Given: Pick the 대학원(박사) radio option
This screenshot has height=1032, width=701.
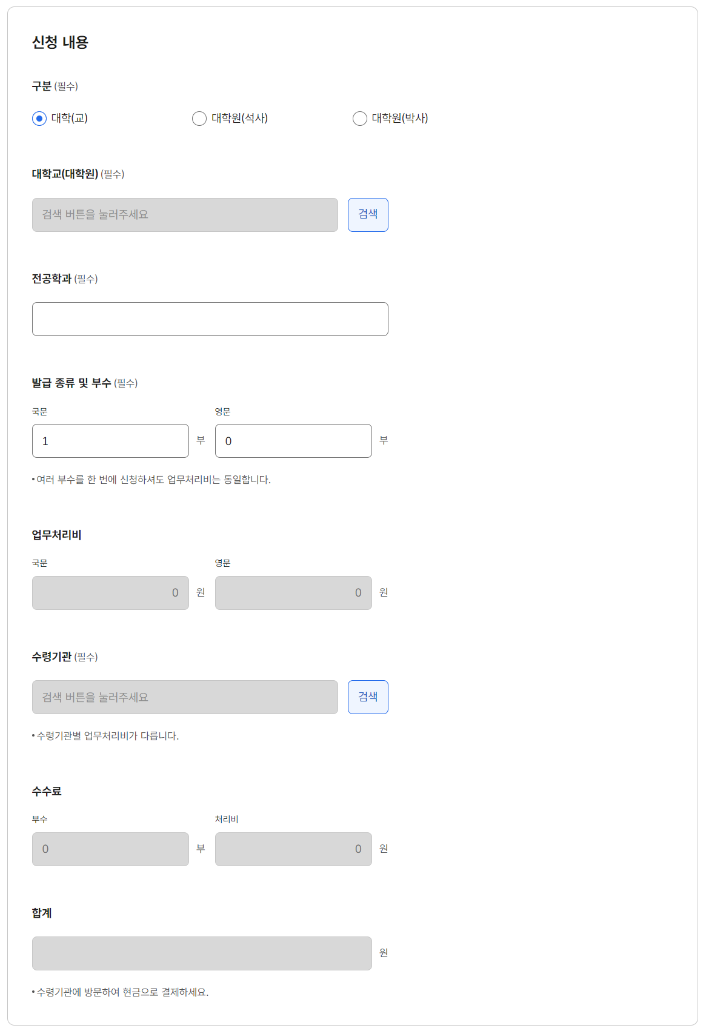Looking at the screenshot, I should (x=360, y=118).
